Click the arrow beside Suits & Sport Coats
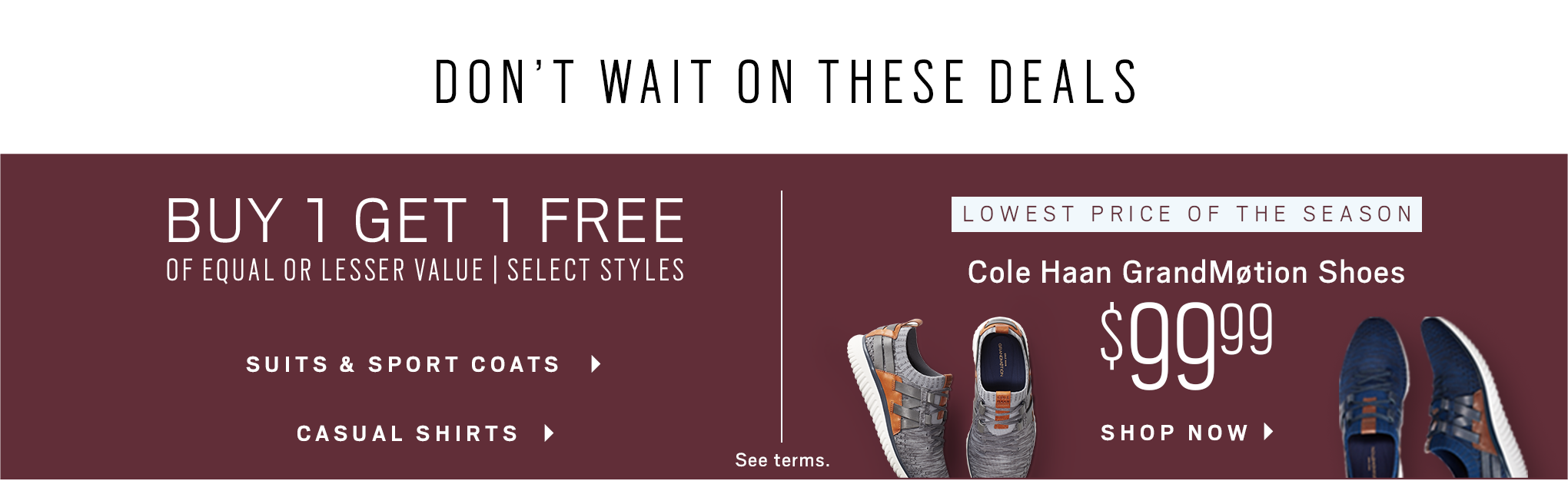 [596, 364]
